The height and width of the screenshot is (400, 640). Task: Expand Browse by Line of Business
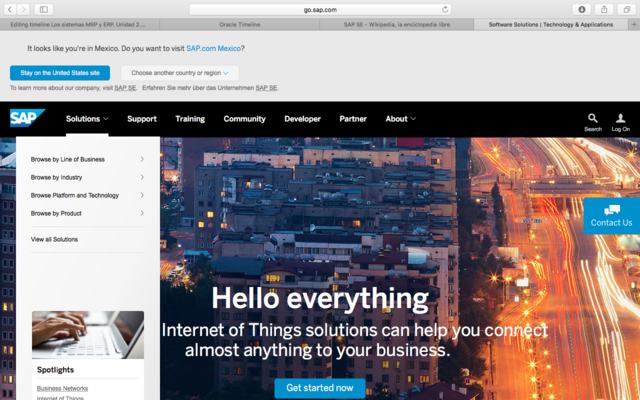click(x=87, y=159)
